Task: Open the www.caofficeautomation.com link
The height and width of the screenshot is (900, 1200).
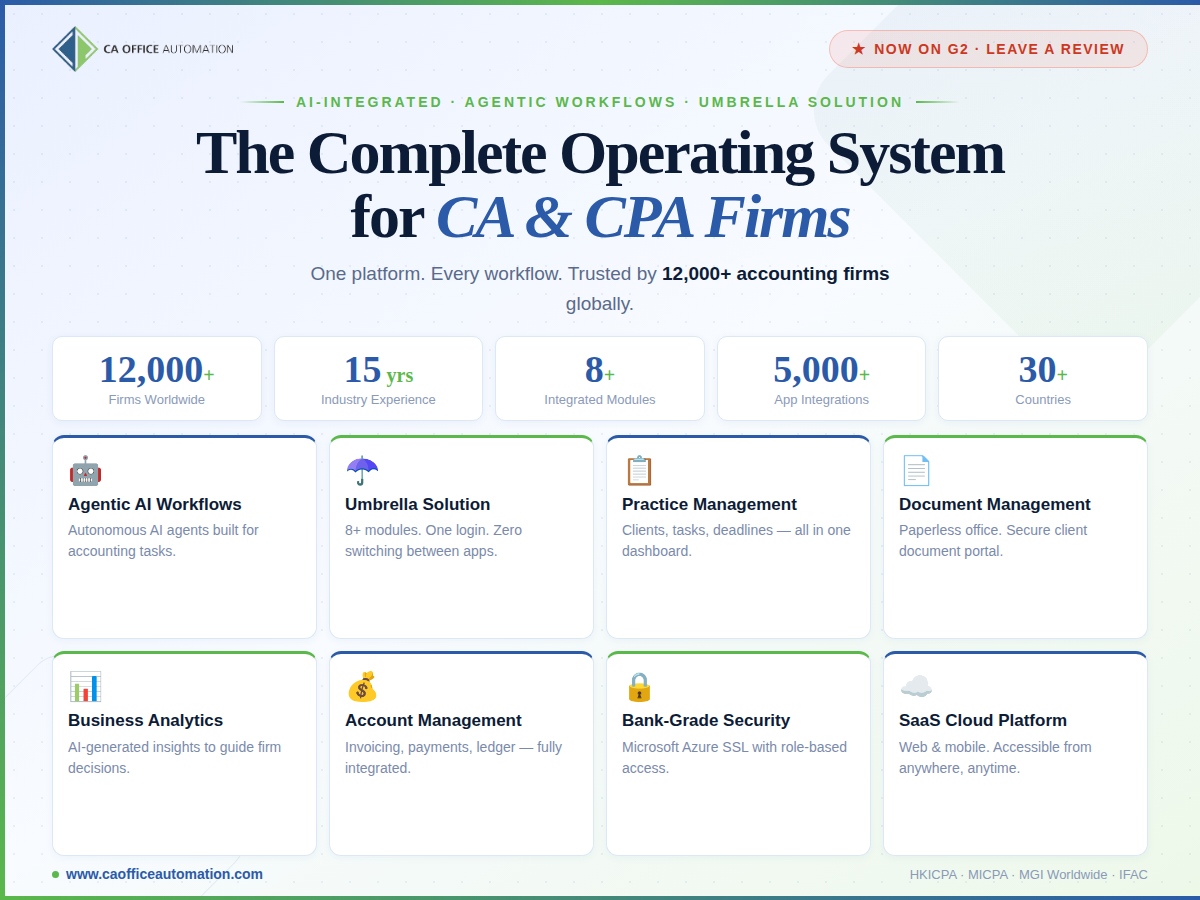Action: tap(164, 874)
